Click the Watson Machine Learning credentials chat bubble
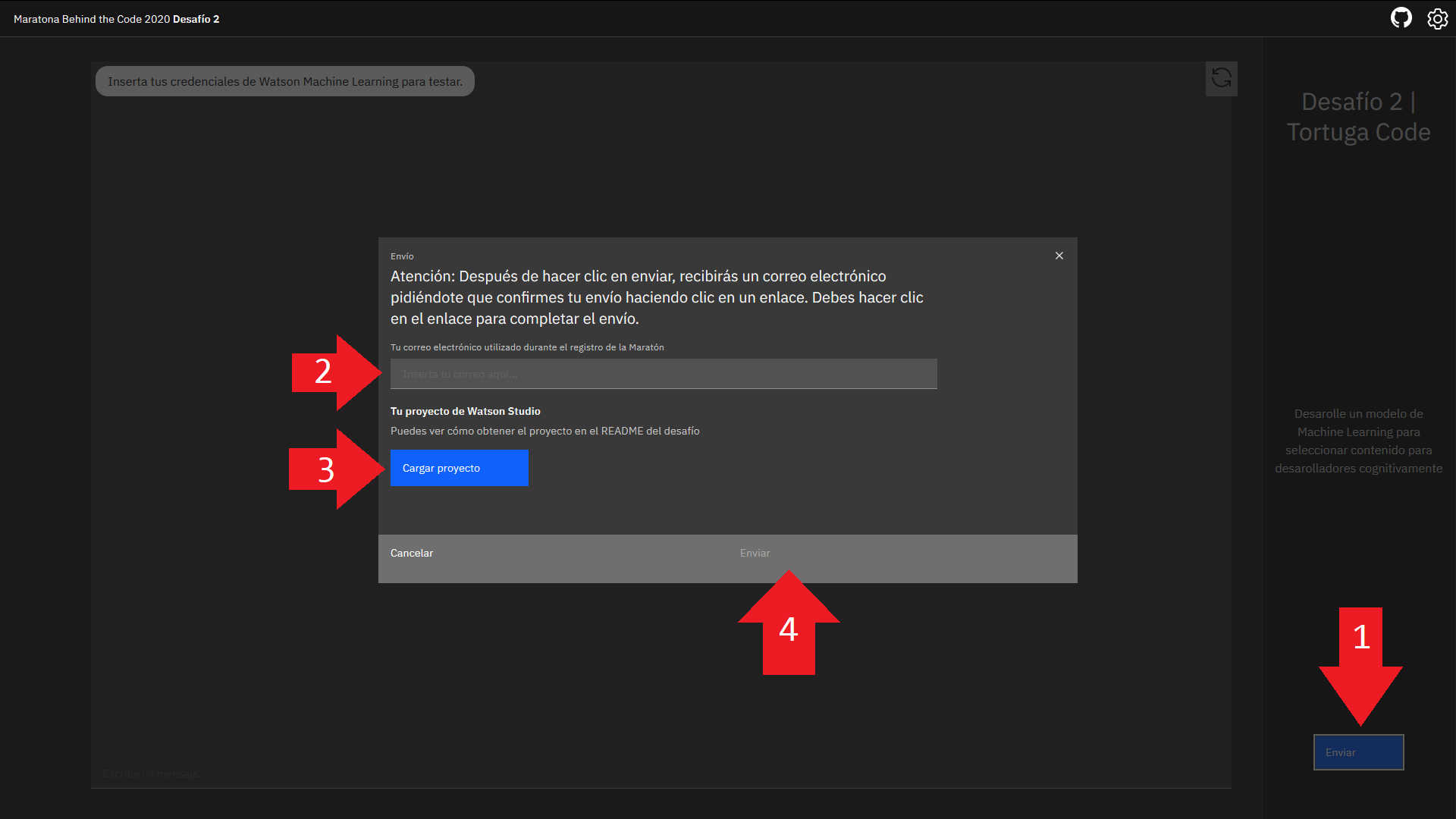 click(285, 81)
